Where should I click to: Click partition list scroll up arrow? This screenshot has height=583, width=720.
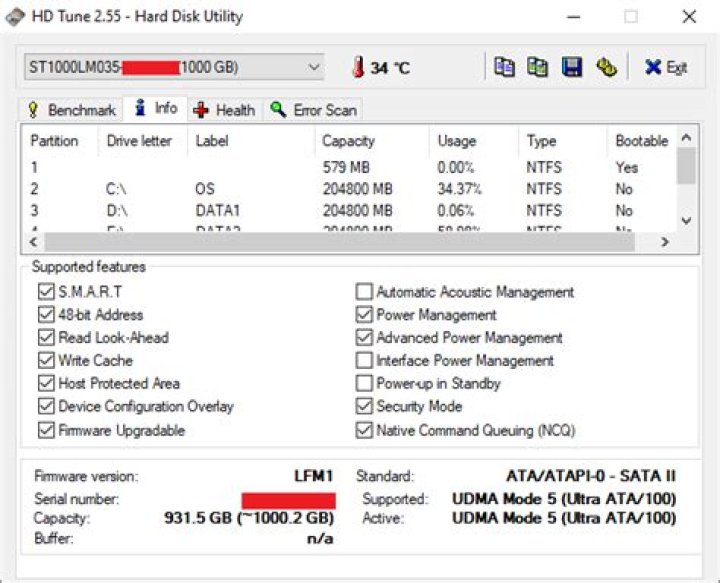pos(686,137)
